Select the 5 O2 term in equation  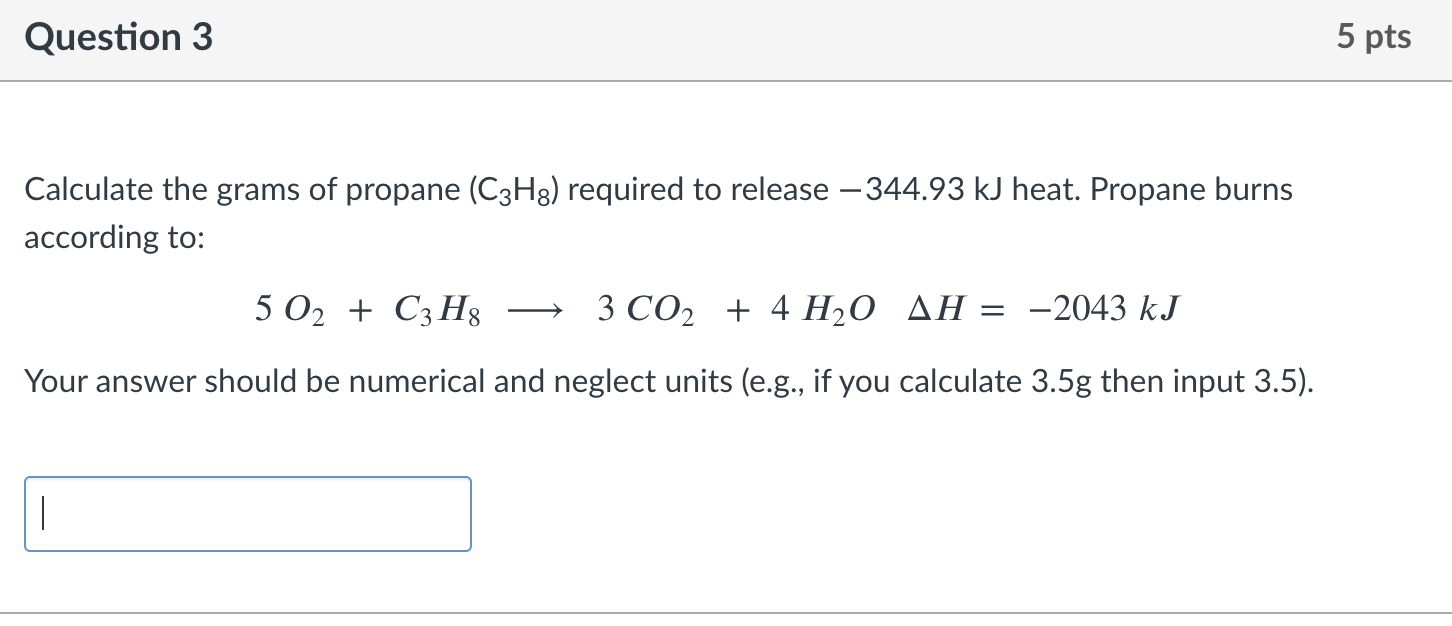pos(291,309)
